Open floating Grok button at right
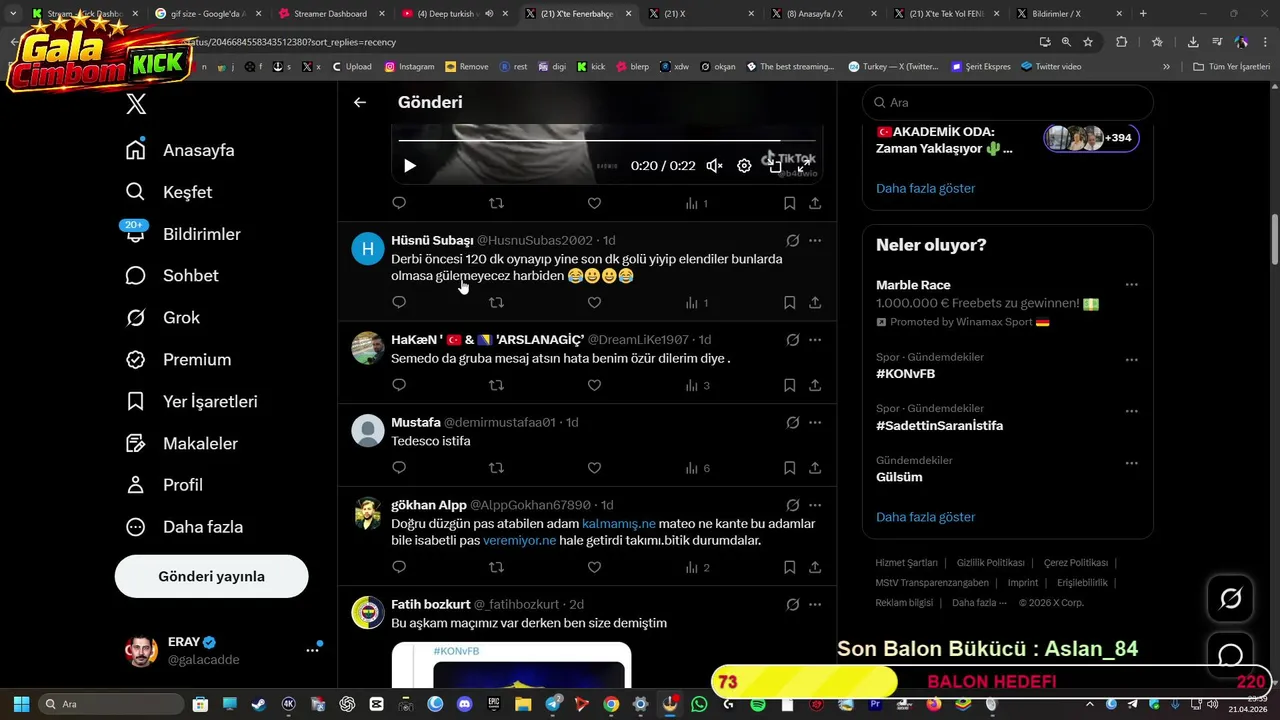The image size is (1280, 720). pyautogui.click(x=1231, y=599)
